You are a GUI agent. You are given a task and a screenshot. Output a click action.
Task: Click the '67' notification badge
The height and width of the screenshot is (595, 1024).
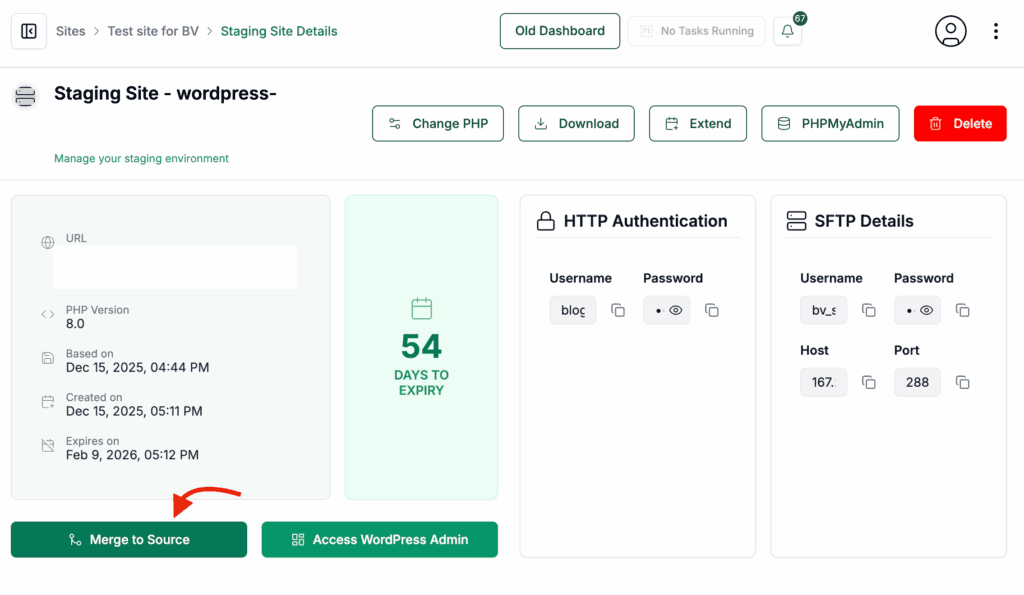click(800, 18)
